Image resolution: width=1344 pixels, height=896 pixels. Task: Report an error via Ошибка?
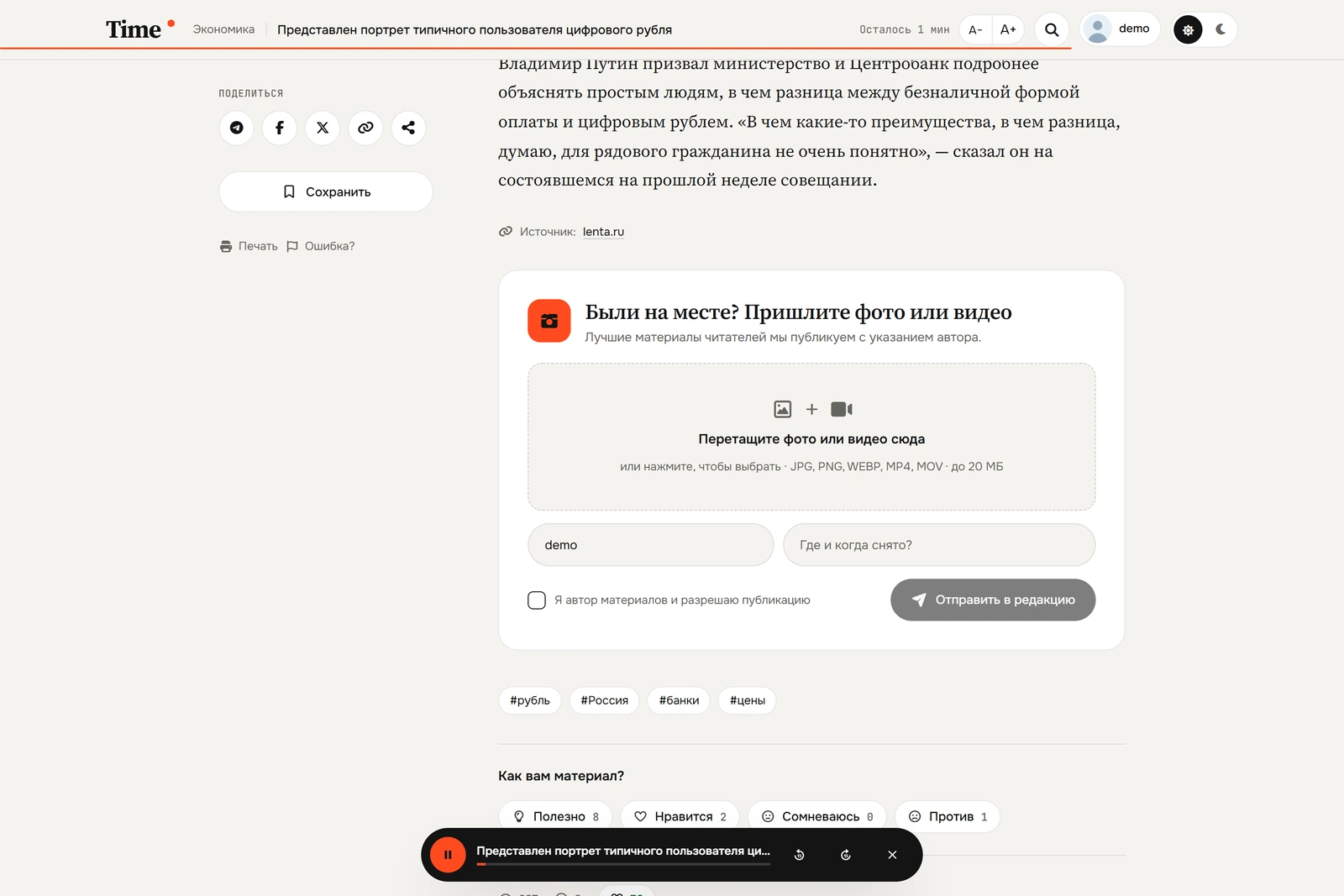tap(320, 246)
